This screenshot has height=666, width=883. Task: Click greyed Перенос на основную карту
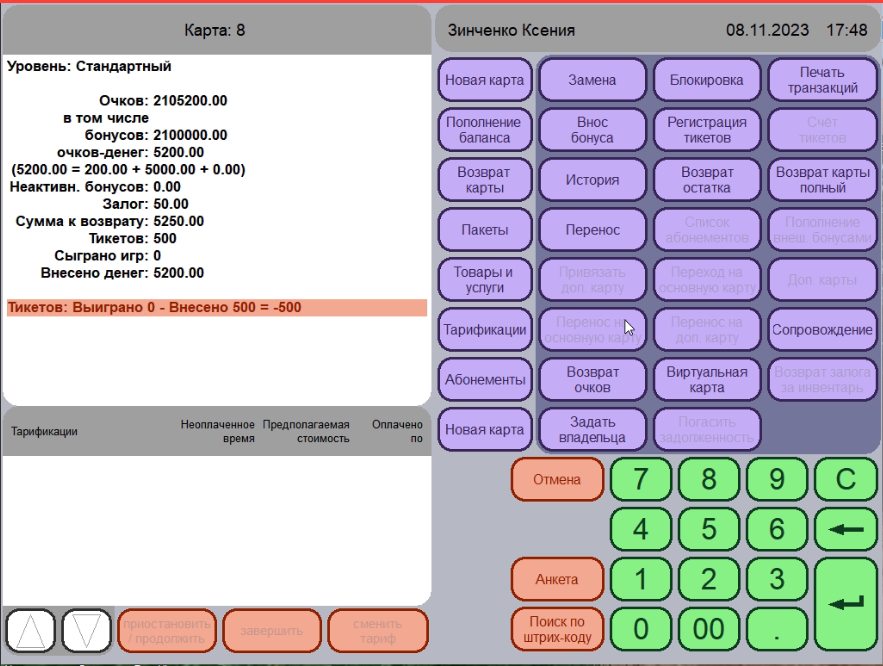(x=592, y=330)
